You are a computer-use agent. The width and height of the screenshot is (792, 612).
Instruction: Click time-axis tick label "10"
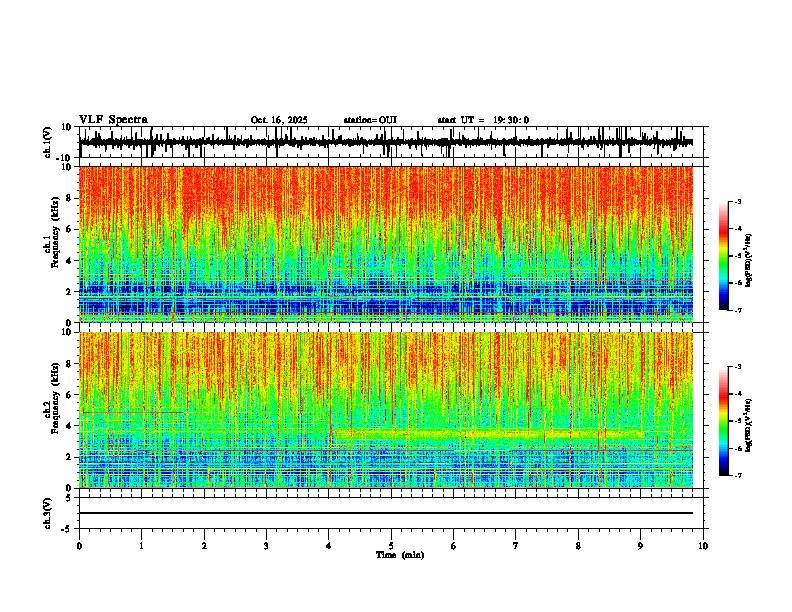703,546
